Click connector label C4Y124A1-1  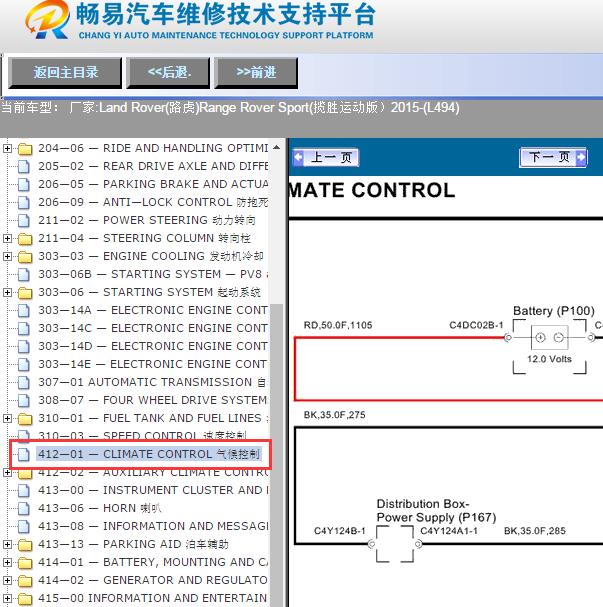(x=449, y=531)
